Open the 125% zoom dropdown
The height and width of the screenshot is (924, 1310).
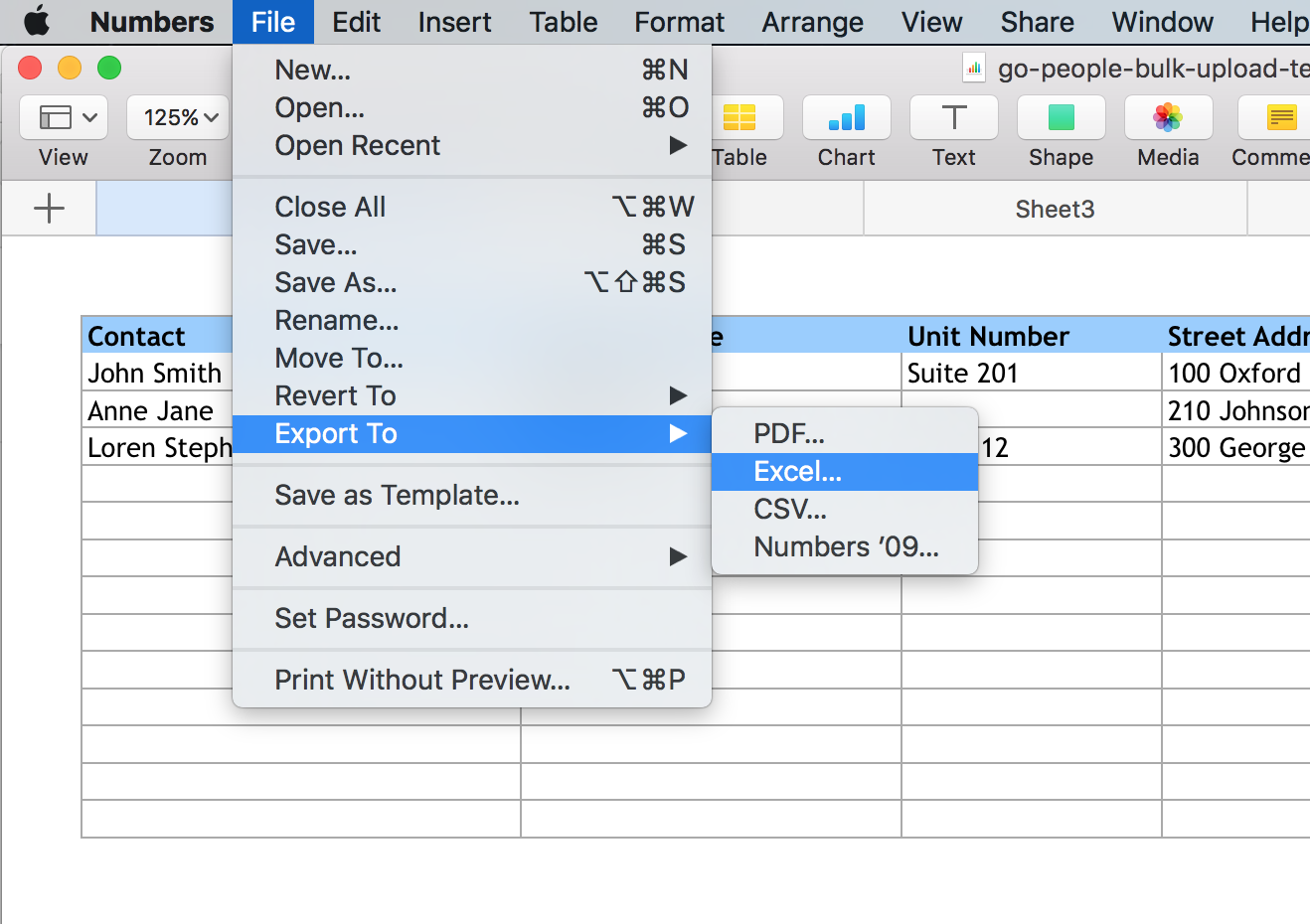pyautogui.click(x=179, y=118)
